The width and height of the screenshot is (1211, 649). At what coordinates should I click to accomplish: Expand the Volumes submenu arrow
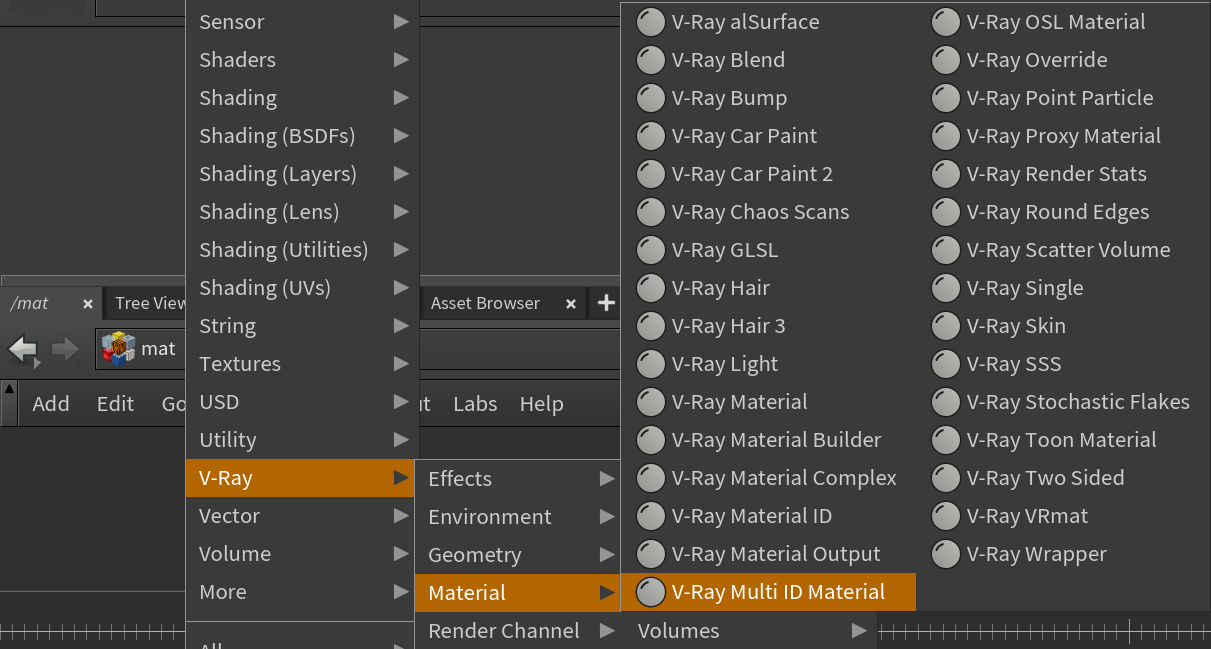(859, 631)
